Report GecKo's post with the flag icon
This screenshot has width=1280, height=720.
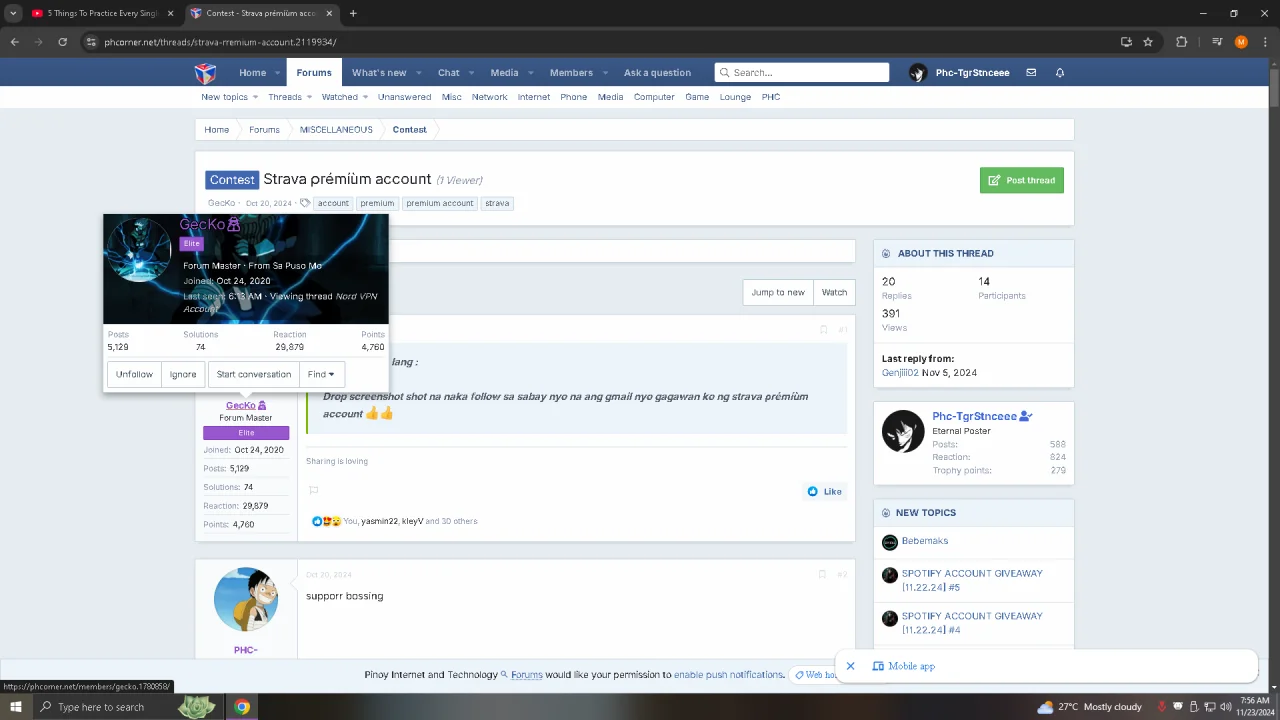click(313, 491)
